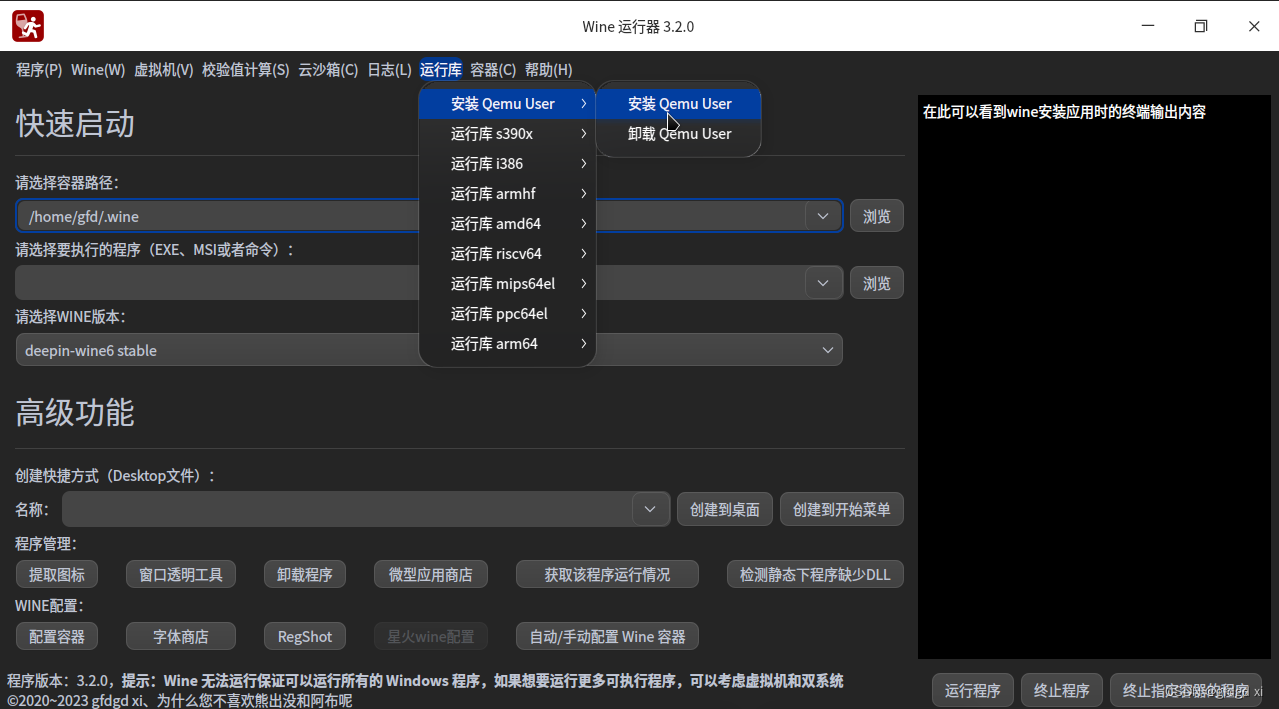
Task: Click the 运行程序 button
Action: pyautogui.click(x=973, y=690)
